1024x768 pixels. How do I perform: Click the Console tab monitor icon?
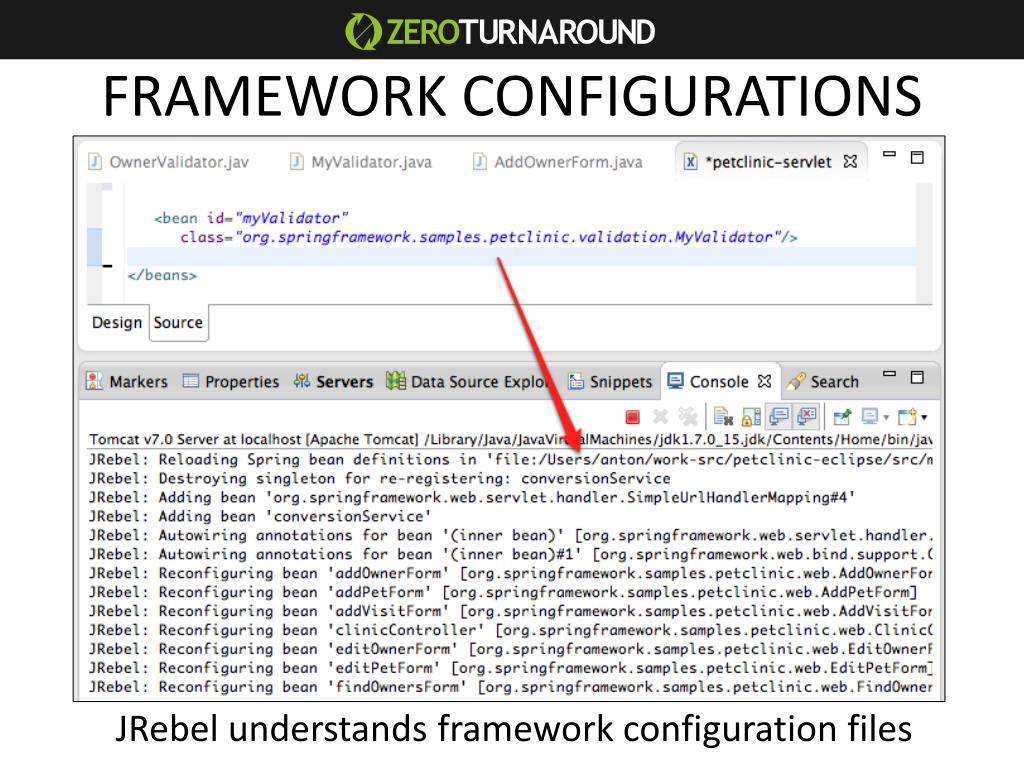(x=675, y=381)
